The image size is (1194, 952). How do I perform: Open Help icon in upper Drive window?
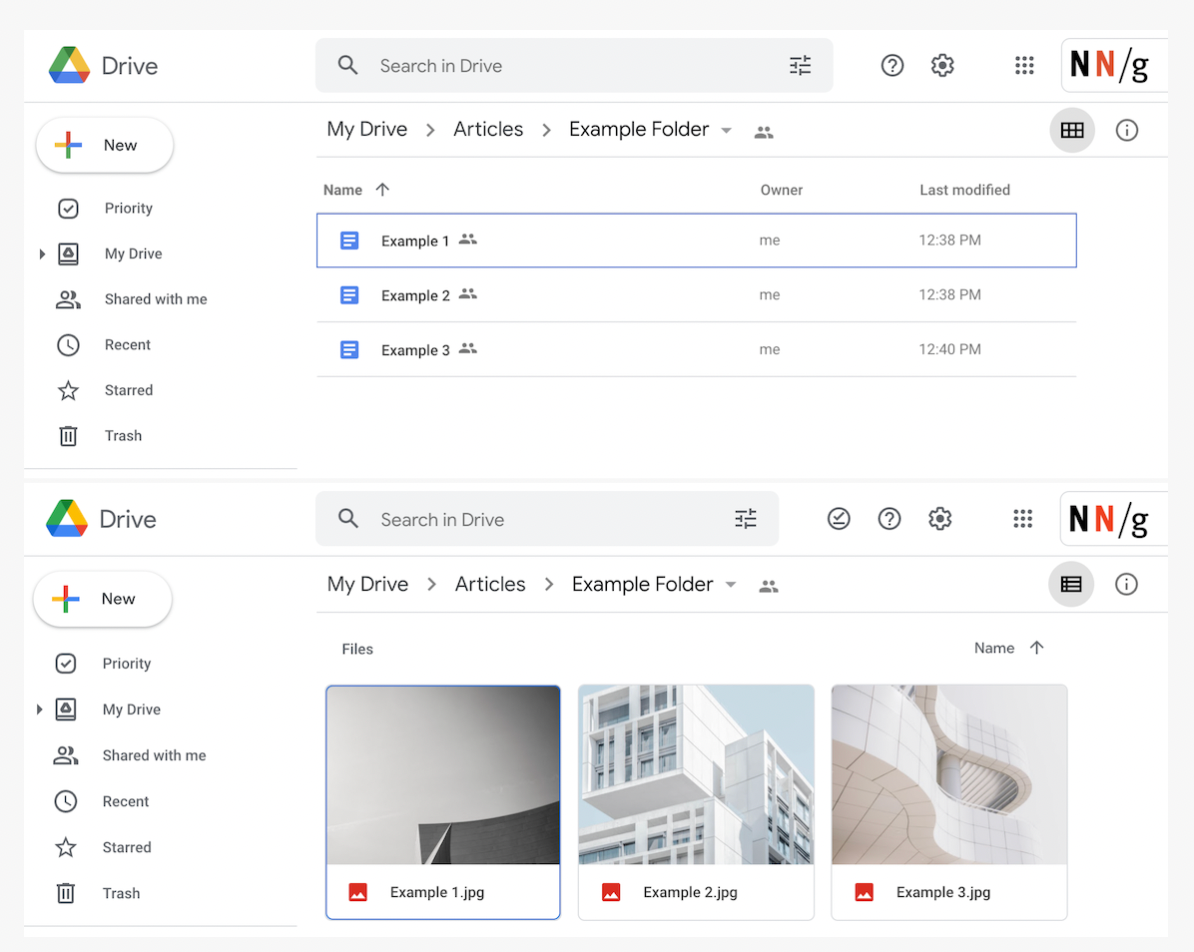892,65
